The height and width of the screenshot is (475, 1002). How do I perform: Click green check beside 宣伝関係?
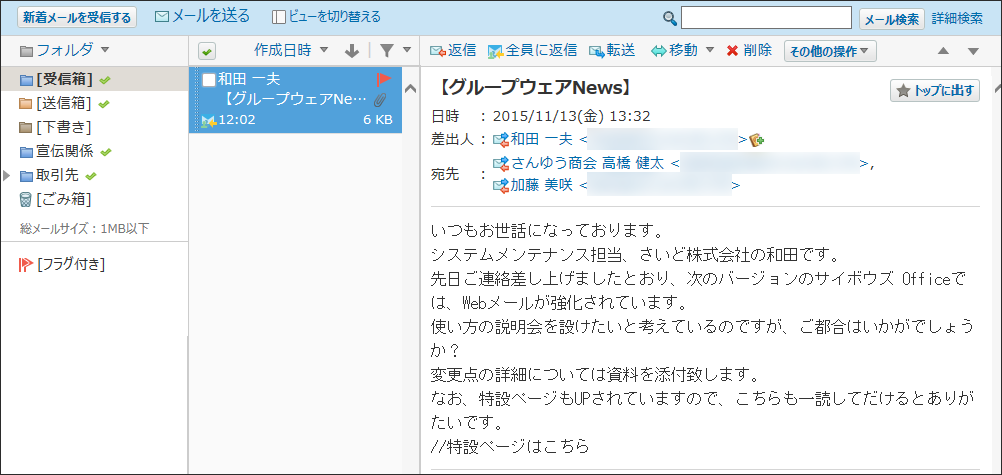point(107,152)
